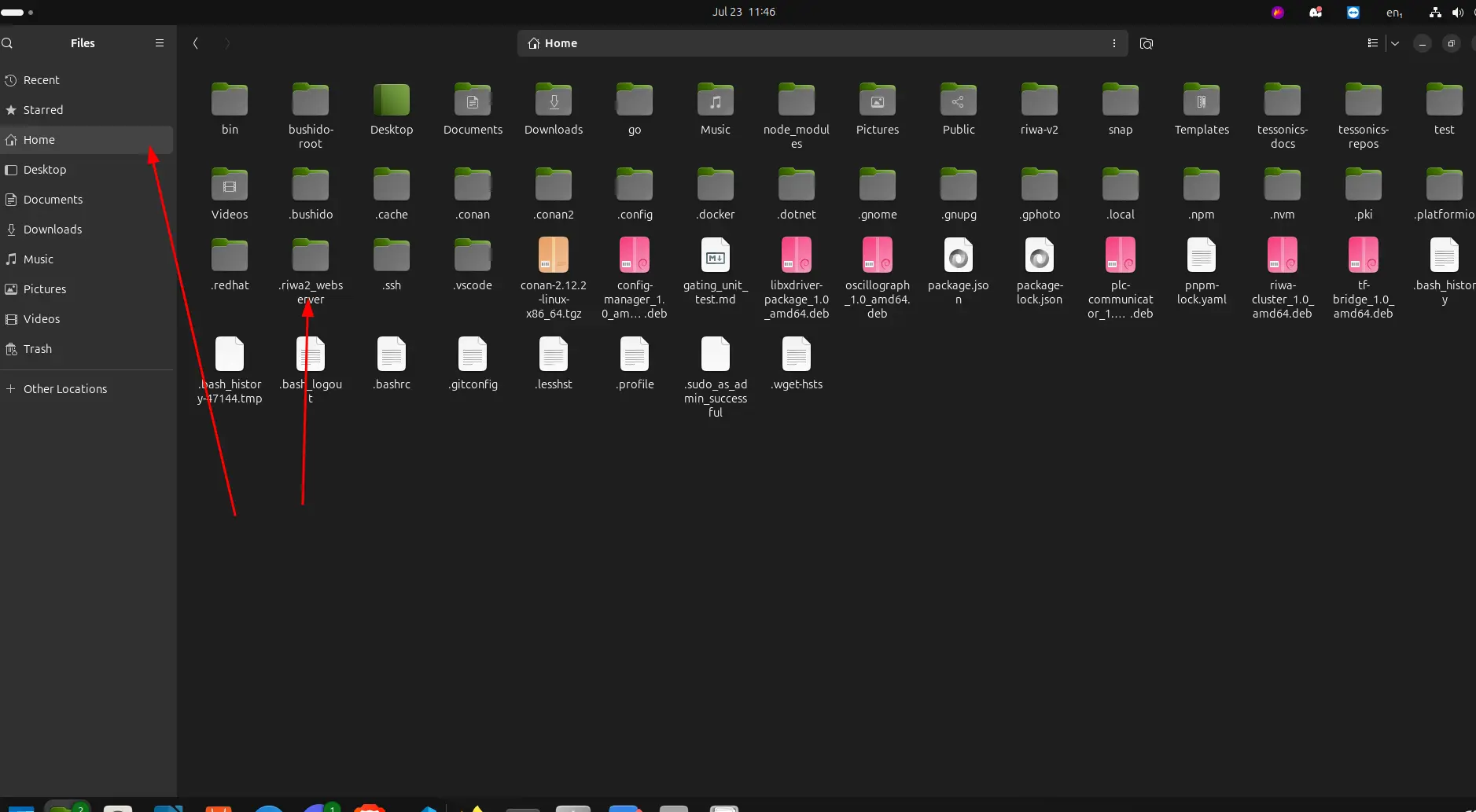
Task: Open Music in sidebar
Action: 86,259
